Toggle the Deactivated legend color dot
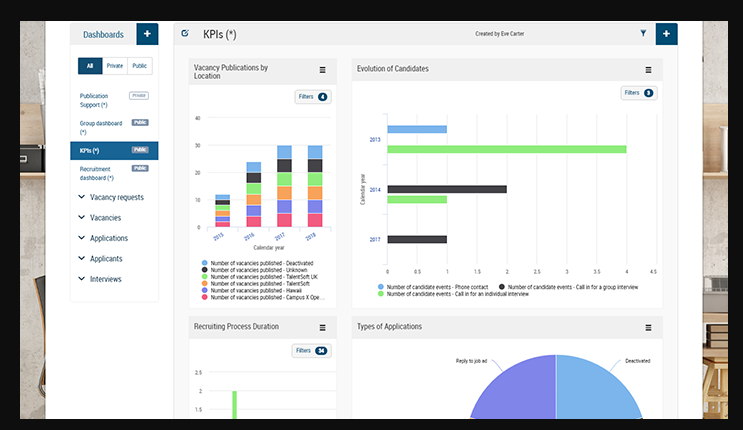Image resolution: width=743 pixels, height=430 pixels. point(205,262)
